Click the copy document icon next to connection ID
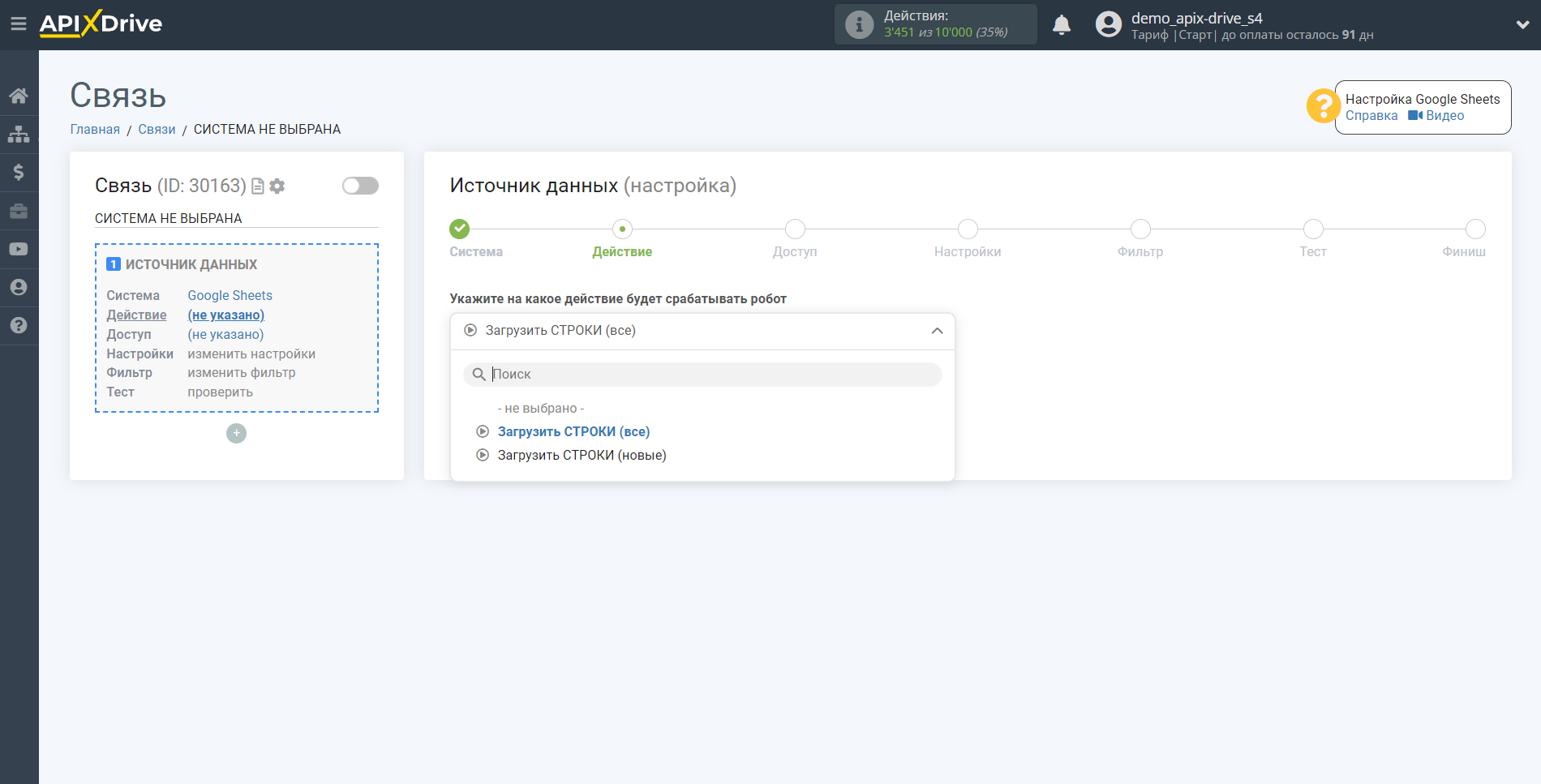The height and width of the screenshot is (784, 1541). coord(258,186)
